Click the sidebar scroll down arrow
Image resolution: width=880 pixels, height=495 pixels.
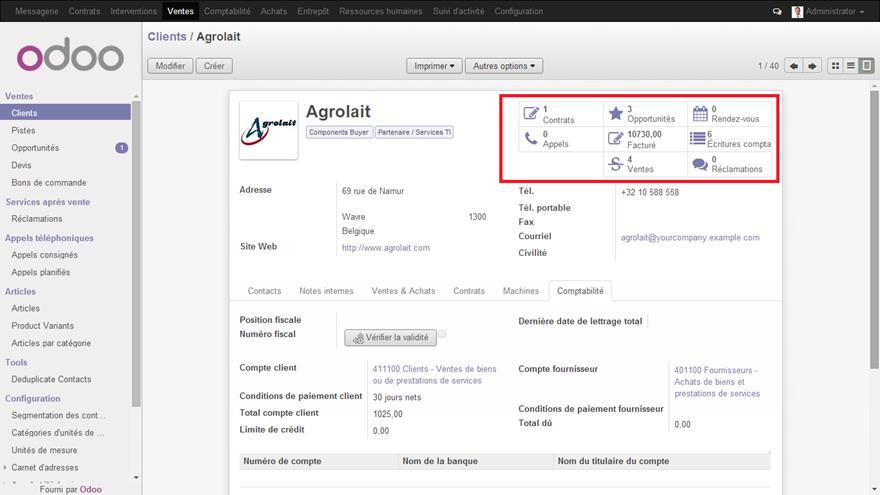[x=136, y=478]
